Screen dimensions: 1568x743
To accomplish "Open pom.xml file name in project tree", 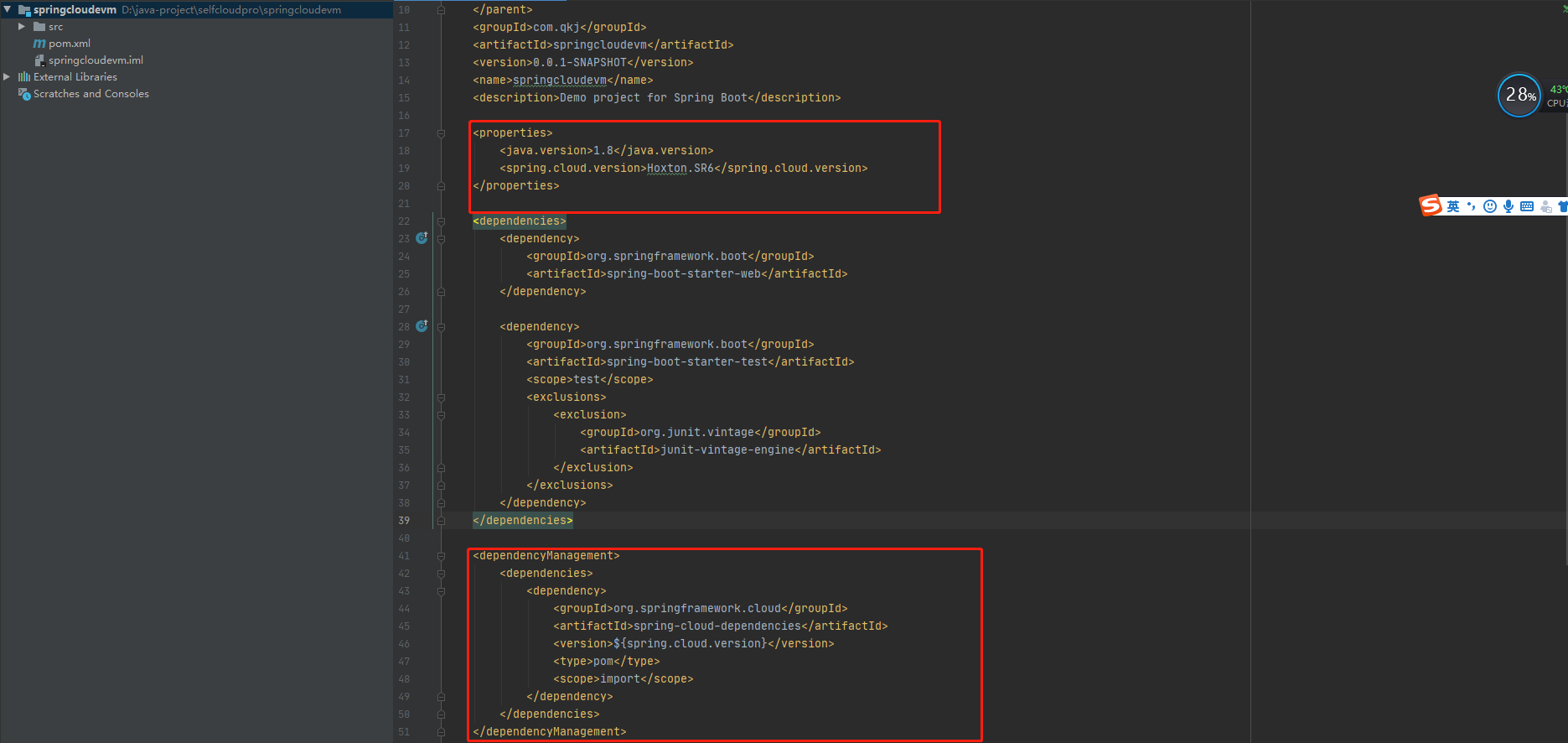I will tap(70, 44).
